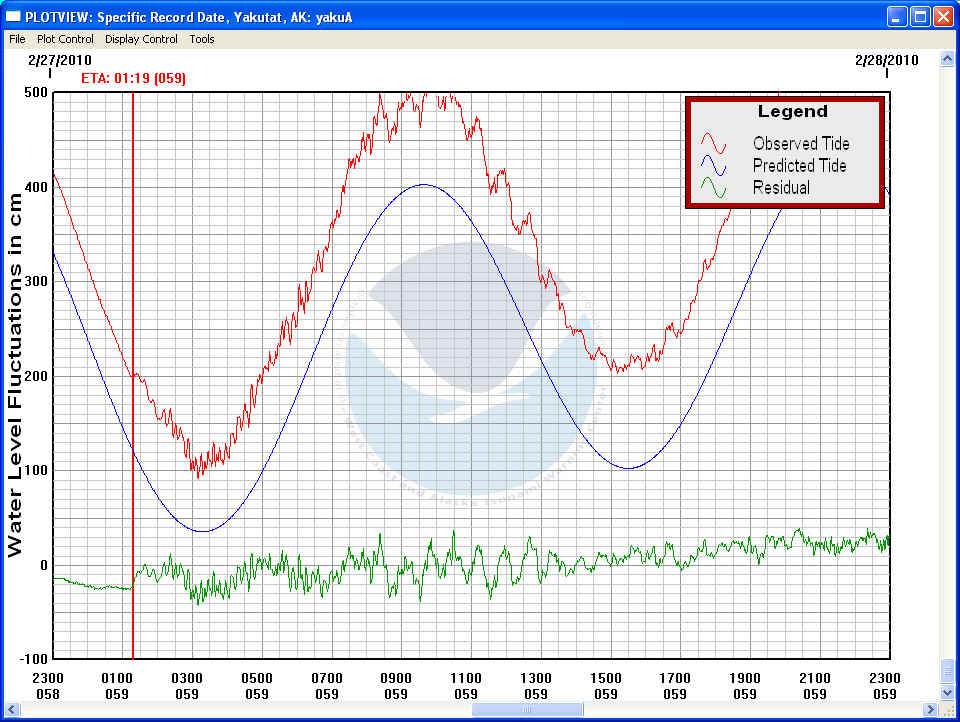
Task: Click the vertical scrollbar down arrow
Action: coord(947,692)
